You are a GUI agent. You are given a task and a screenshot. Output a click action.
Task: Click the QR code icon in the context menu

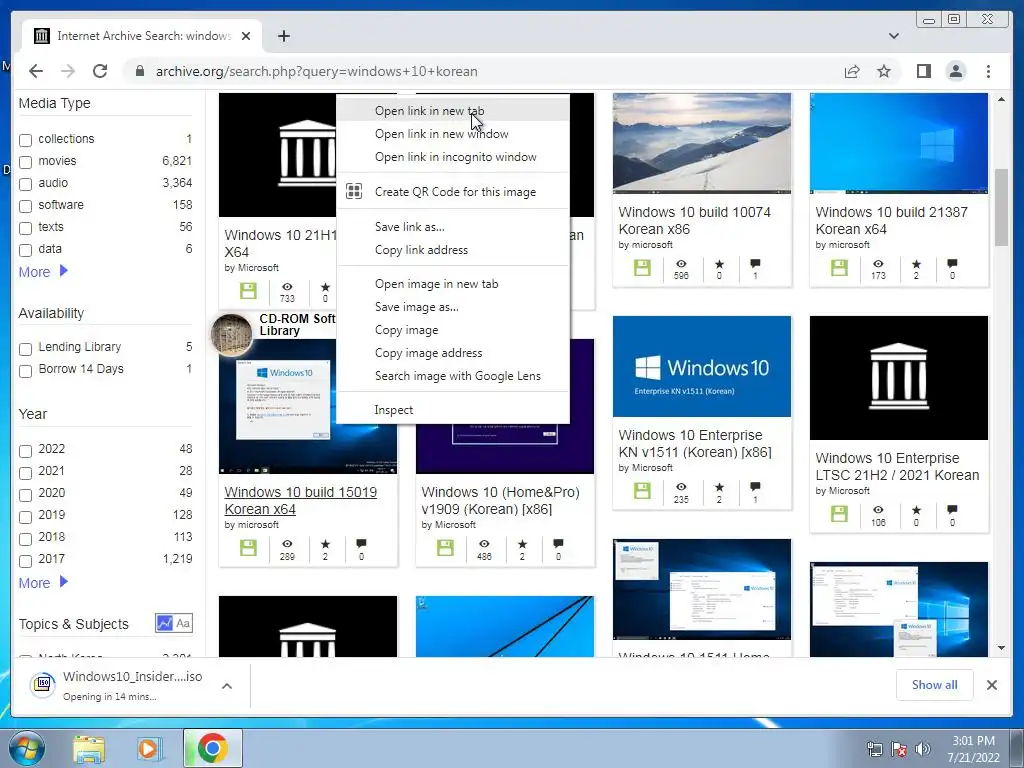pos(354,191)
